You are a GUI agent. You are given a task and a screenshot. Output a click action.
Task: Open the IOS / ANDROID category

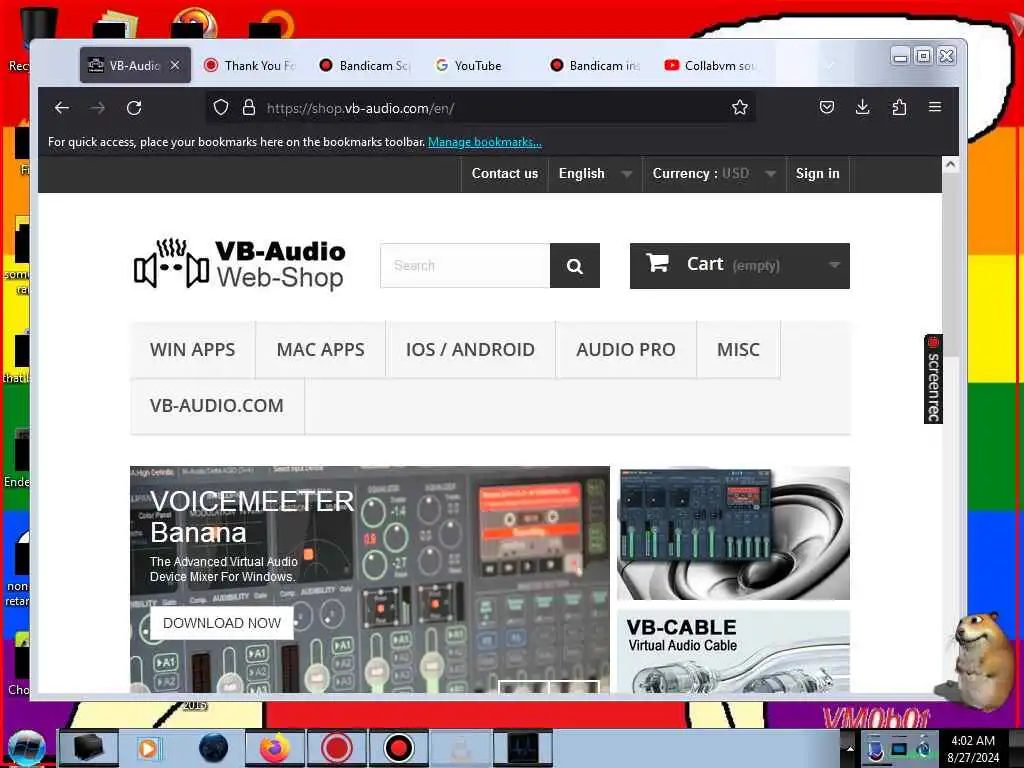tap(470, 350)
